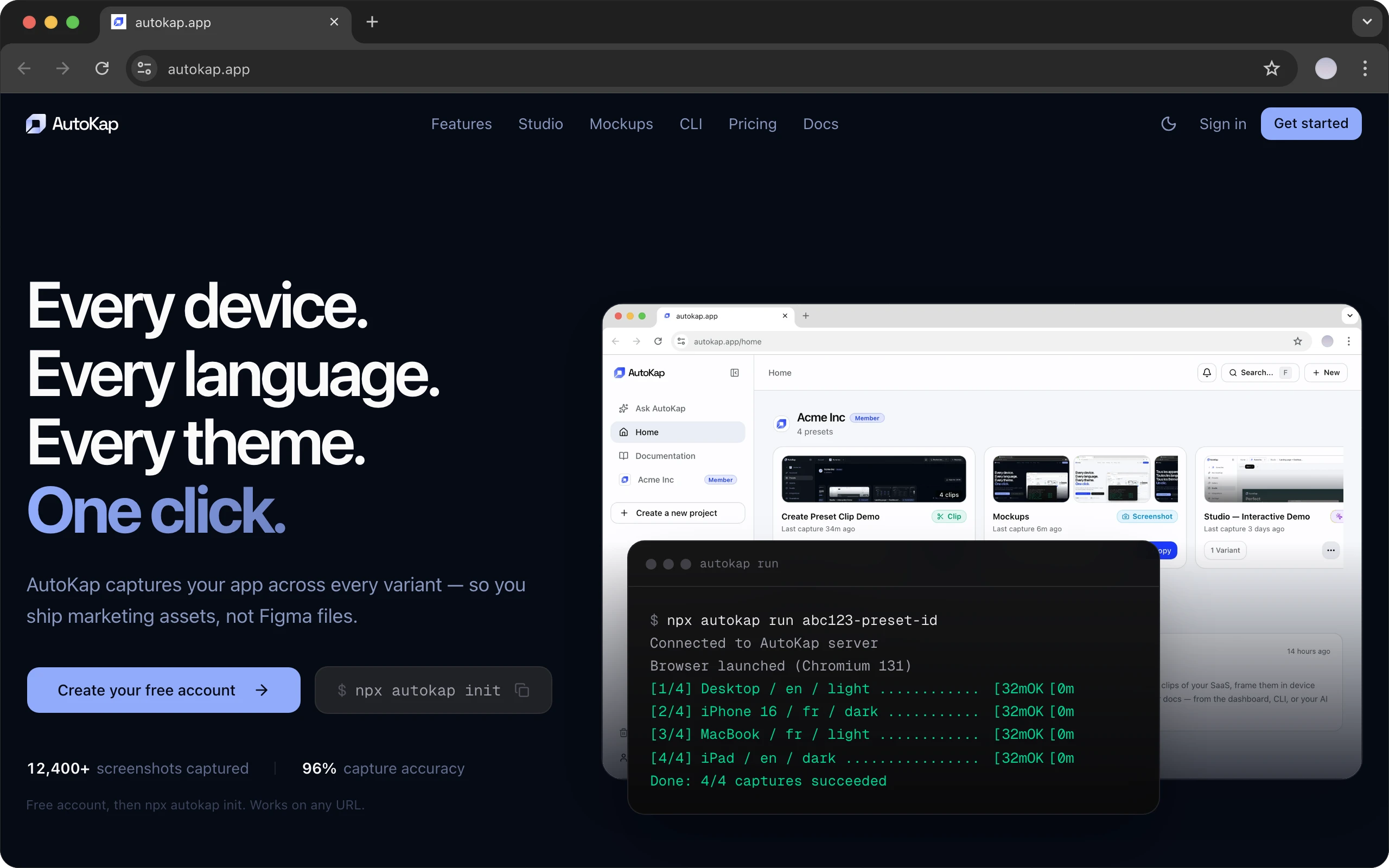
Task: Open a new browser tab
Action: click(372, 22)
